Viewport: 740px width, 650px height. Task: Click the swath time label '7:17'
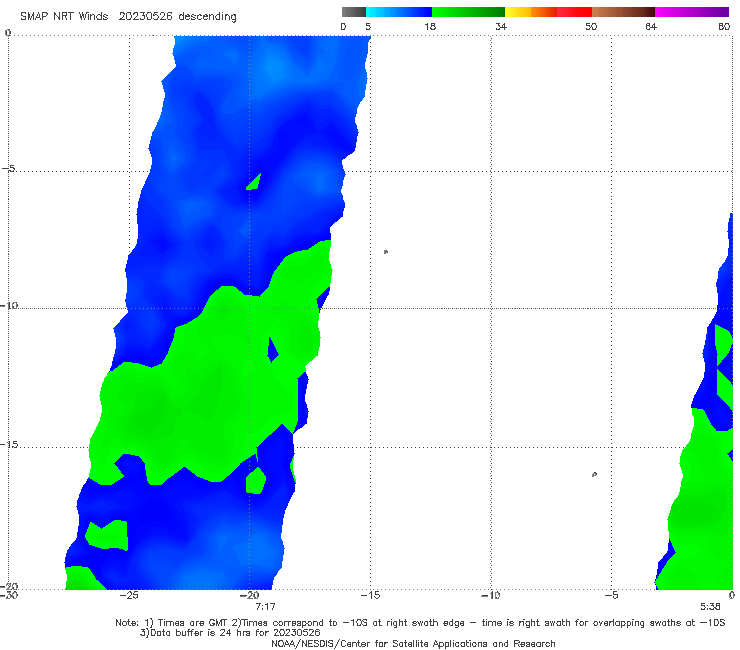pyautogui.click(x=265, y=607)
